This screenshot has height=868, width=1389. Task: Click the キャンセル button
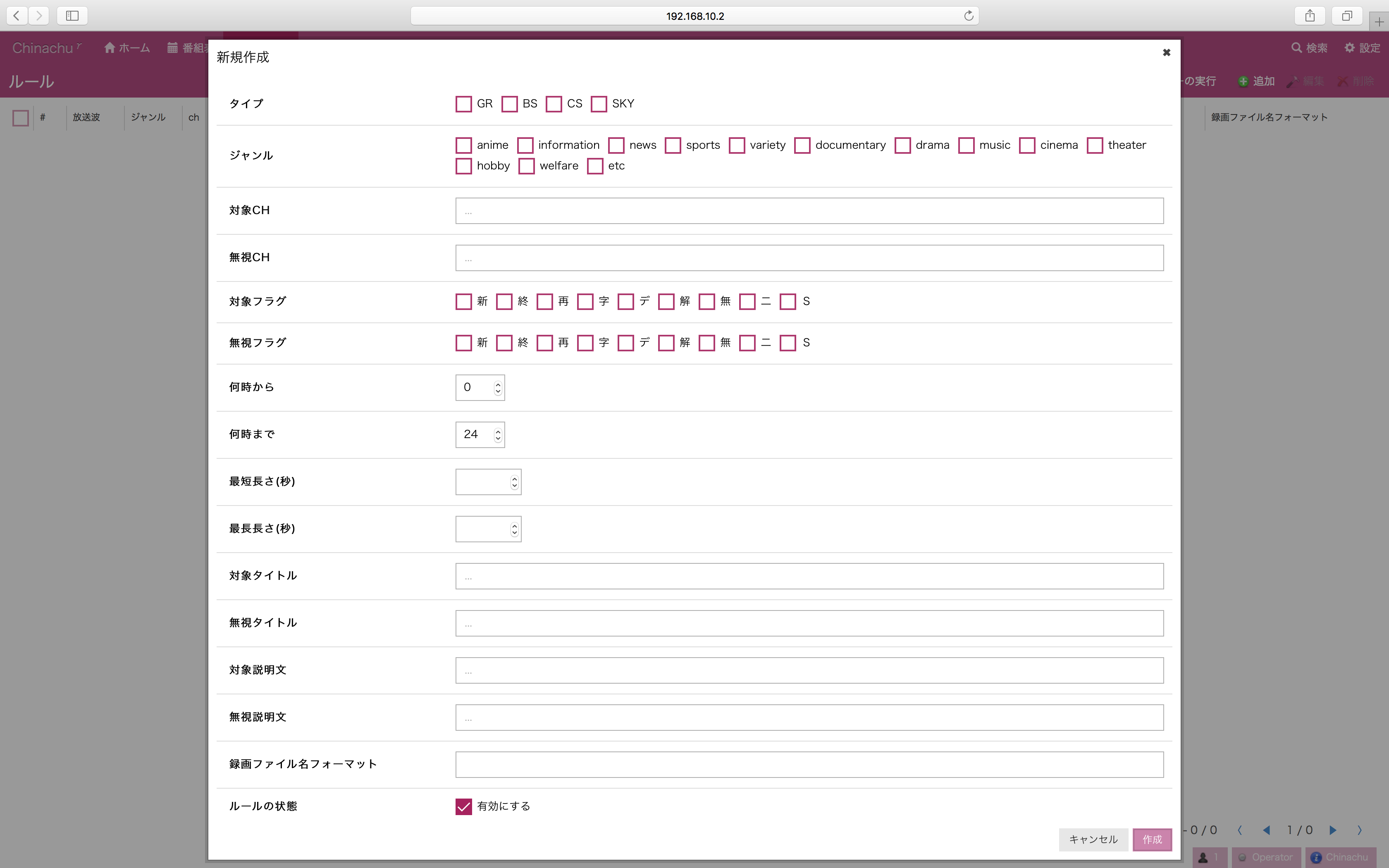tap(1093, 839)
